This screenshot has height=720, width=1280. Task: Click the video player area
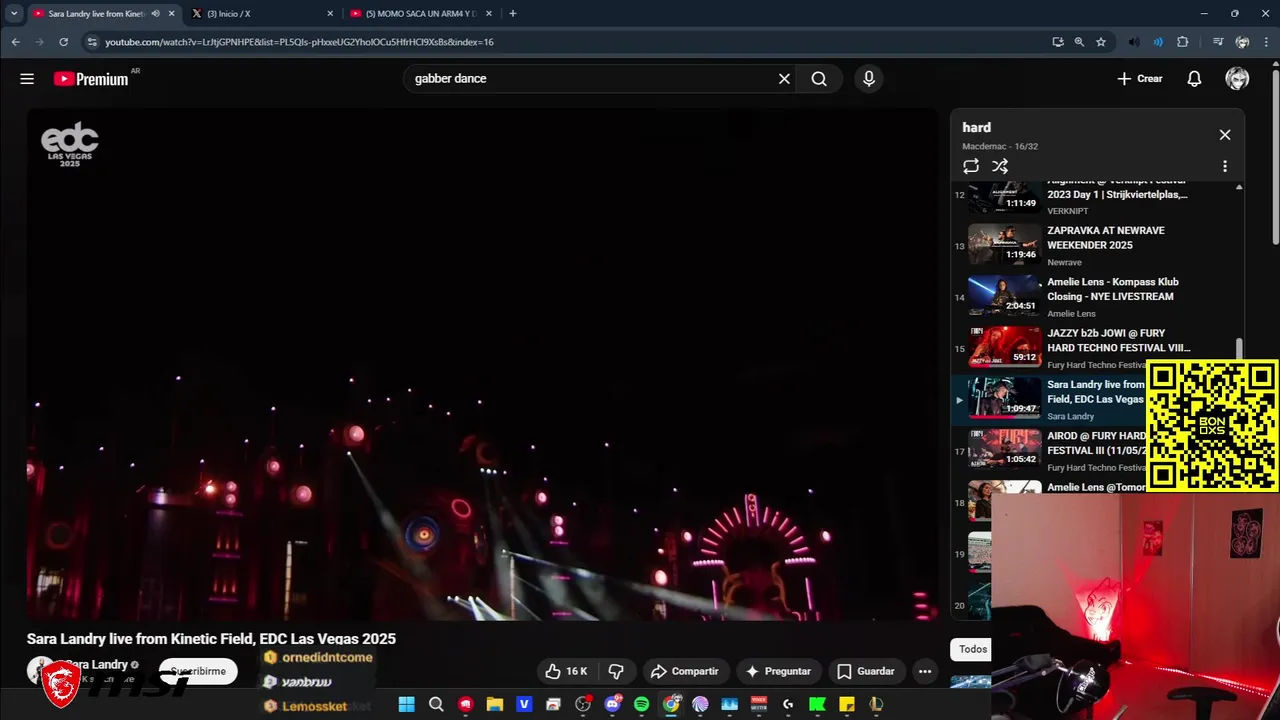[482, 364]
